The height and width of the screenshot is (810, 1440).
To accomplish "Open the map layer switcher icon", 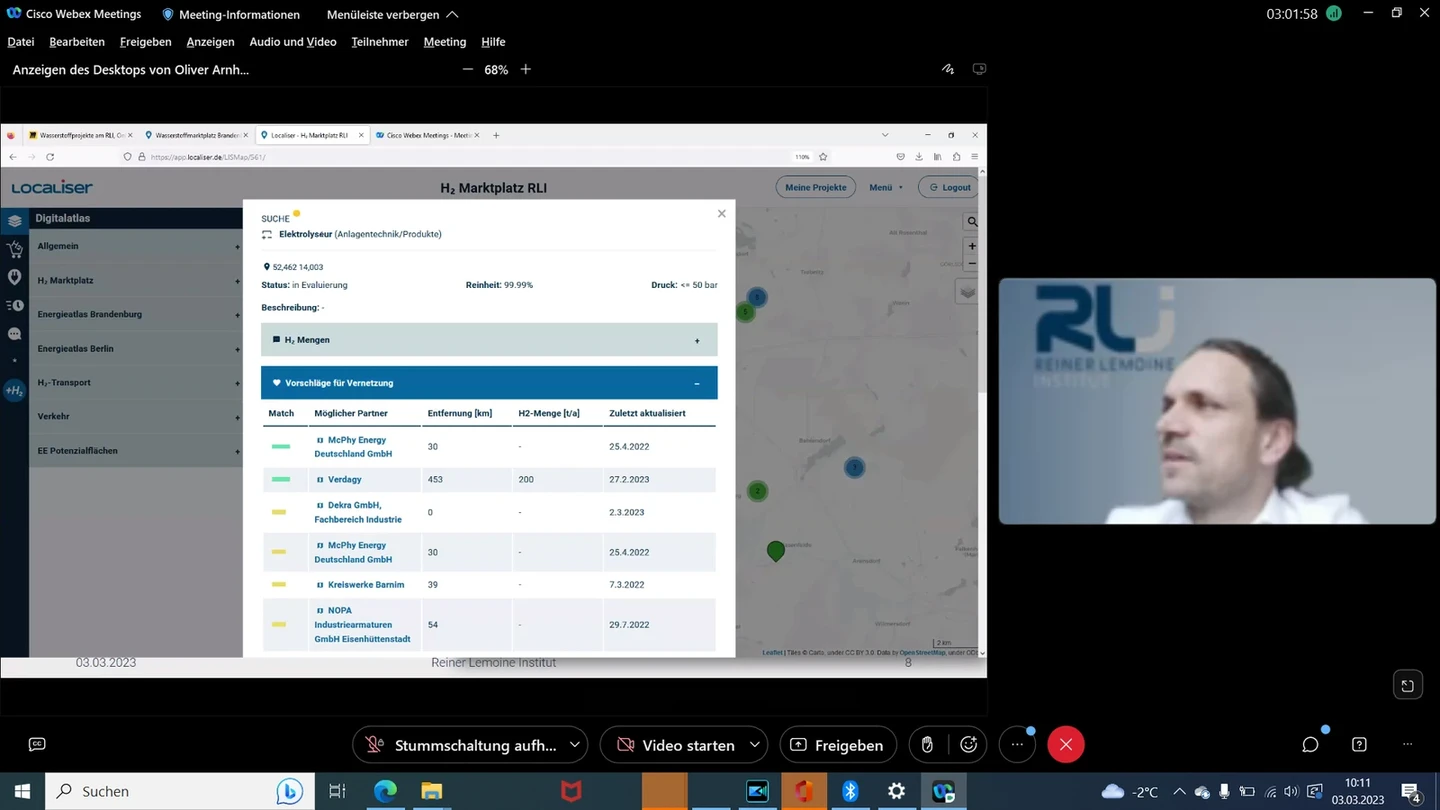I will [x=967, y=292].
